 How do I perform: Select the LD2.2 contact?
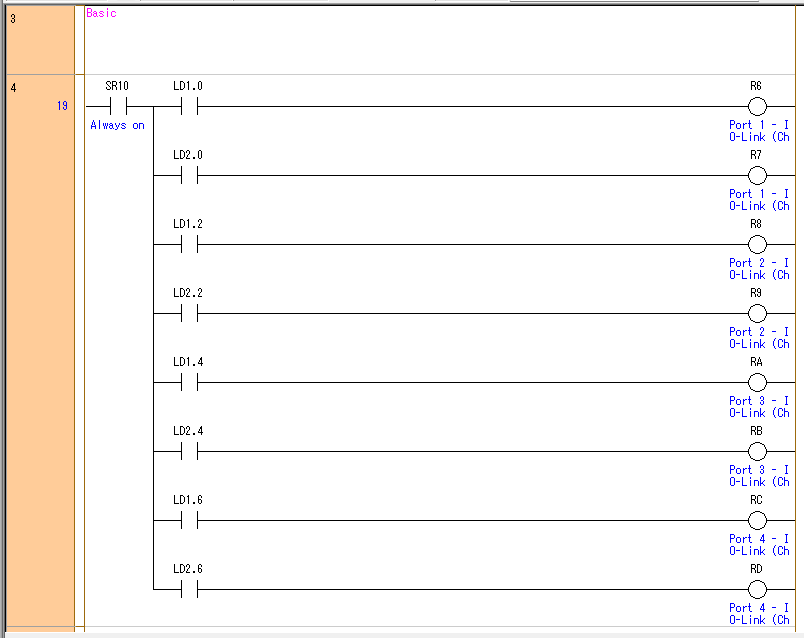189,313
